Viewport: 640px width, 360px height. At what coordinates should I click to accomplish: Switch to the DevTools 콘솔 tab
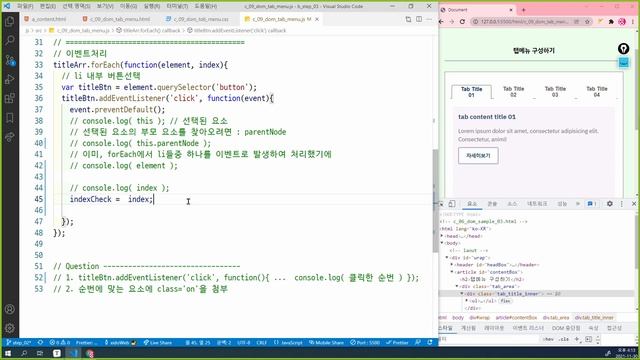[492, 203]
